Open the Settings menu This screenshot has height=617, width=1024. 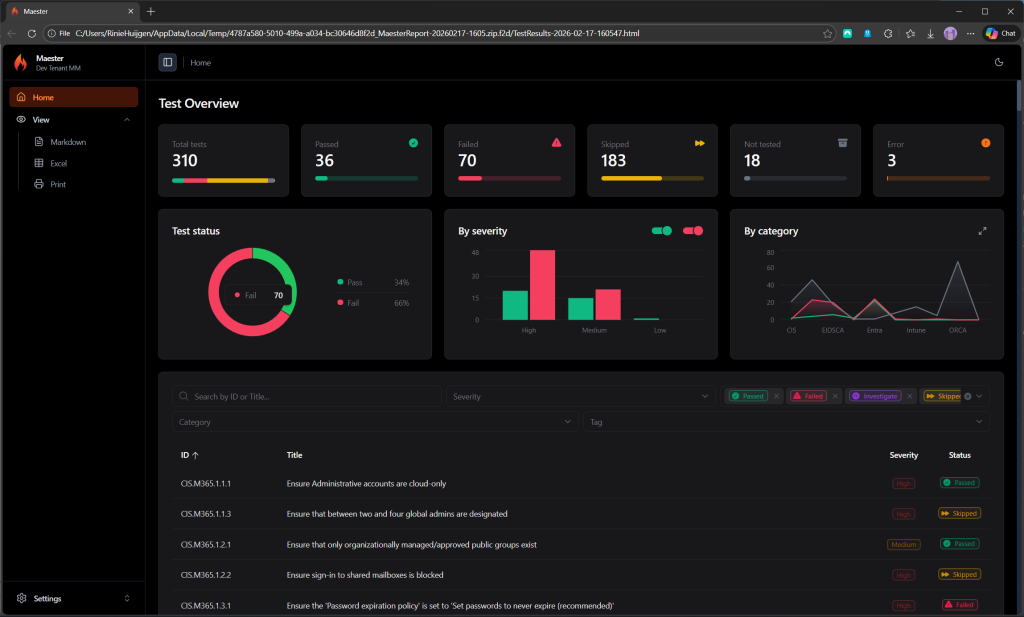[x=73, y=598]
